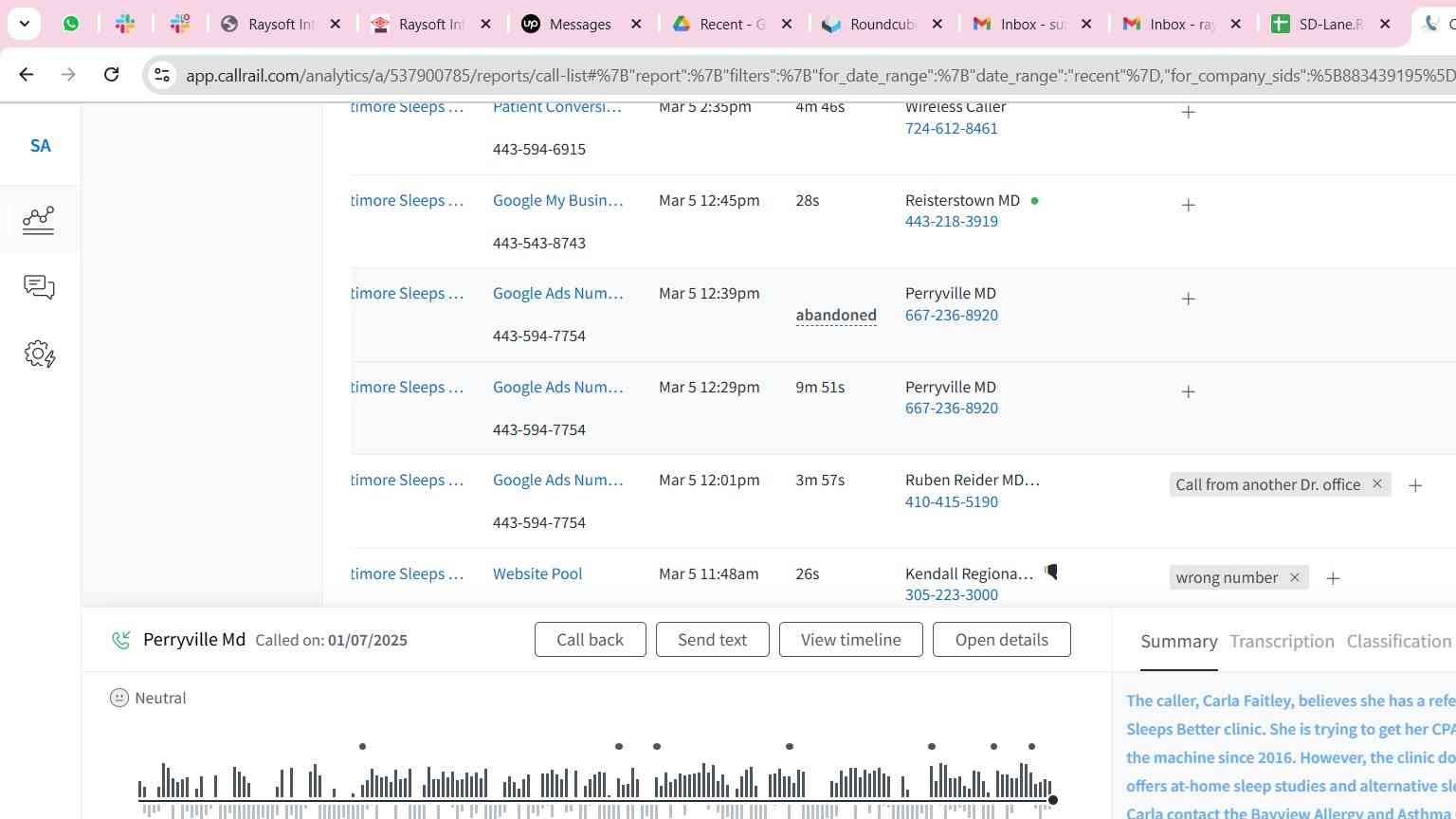This screenshot has width=1456, height=819.
Task: Open the Messages tab
Action: [580, 24]
